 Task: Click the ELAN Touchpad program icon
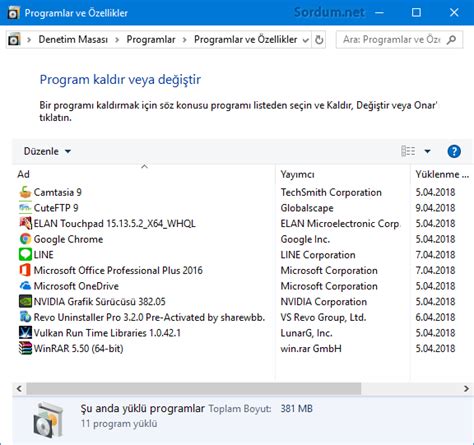[25, 224]
